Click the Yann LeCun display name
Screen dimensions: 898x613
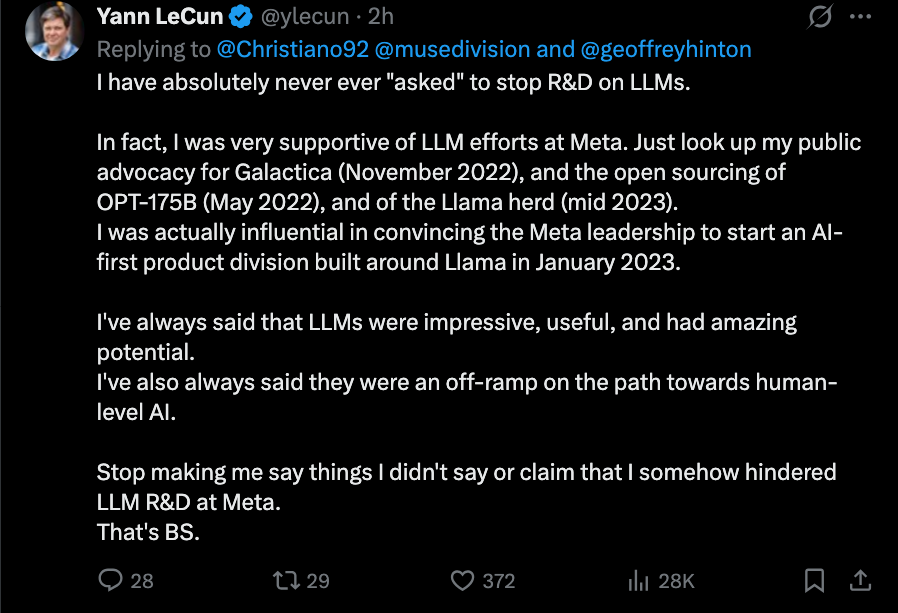click(160, 16)
